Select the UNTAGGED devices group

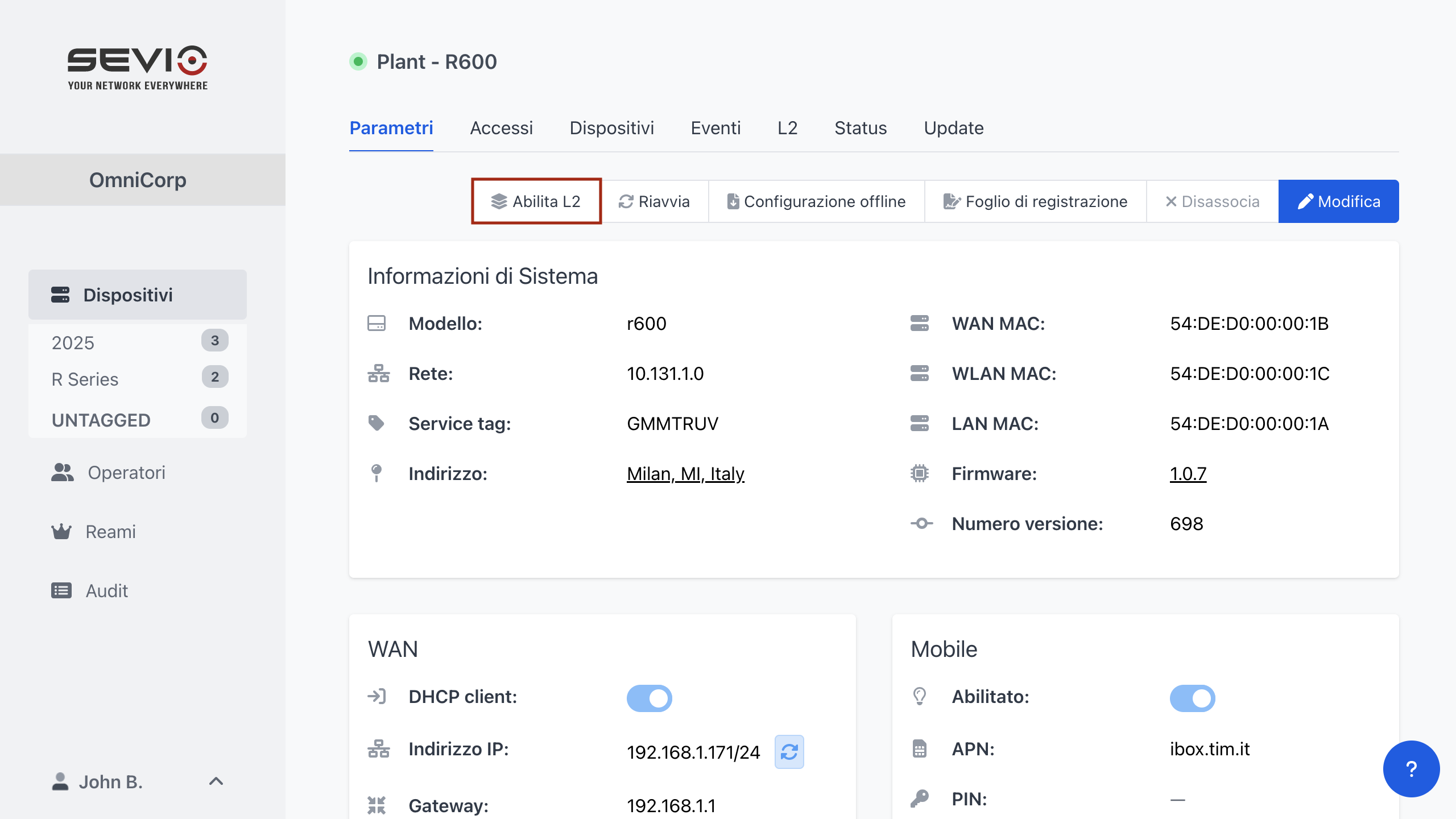101,420
